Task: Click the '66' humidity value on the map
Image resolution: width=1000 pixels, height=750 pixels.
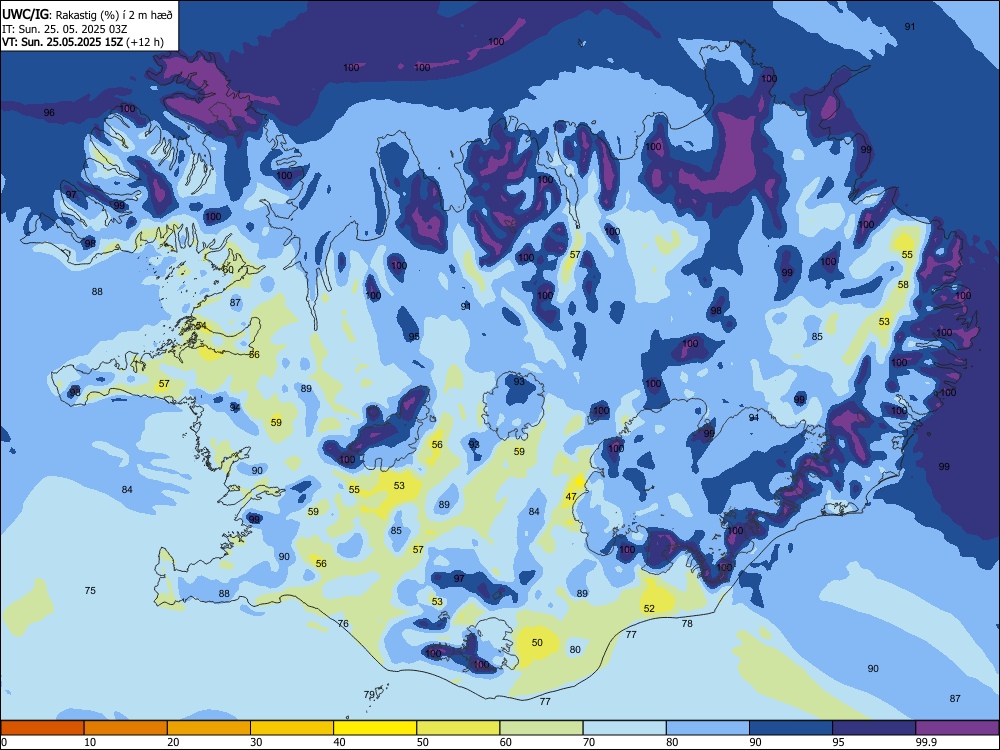Action: coord(254,354)
